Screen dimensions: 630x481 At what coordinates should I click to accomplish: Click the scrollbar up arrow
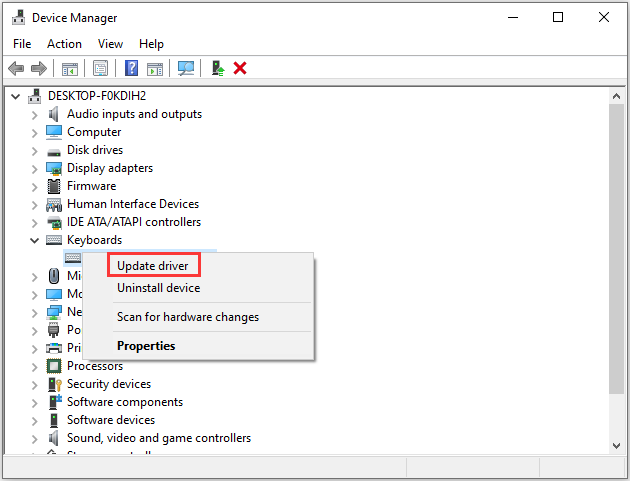click(616, 96)
